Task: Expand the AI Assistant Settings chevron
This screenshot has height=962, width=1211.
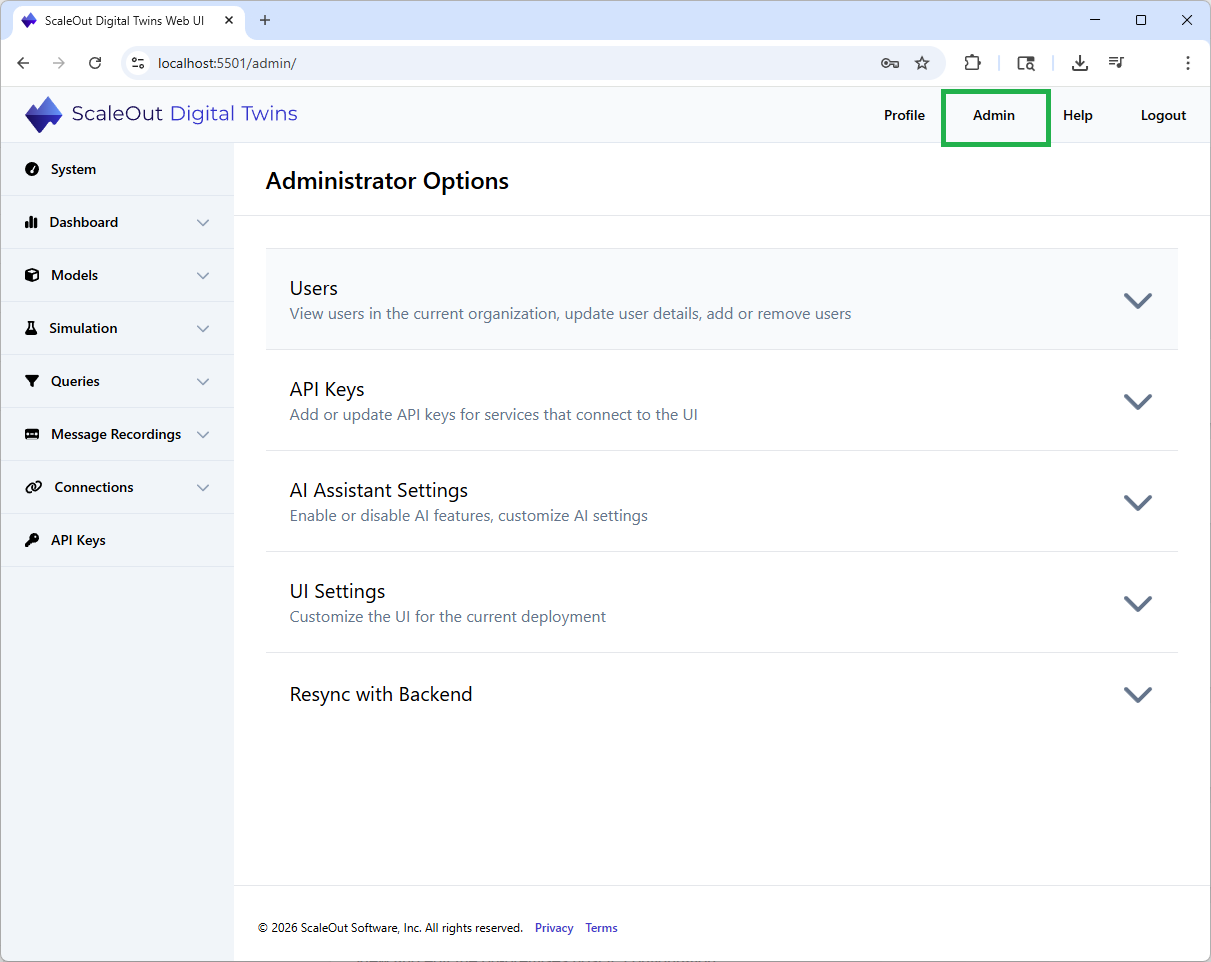Action: point(1138,502)
